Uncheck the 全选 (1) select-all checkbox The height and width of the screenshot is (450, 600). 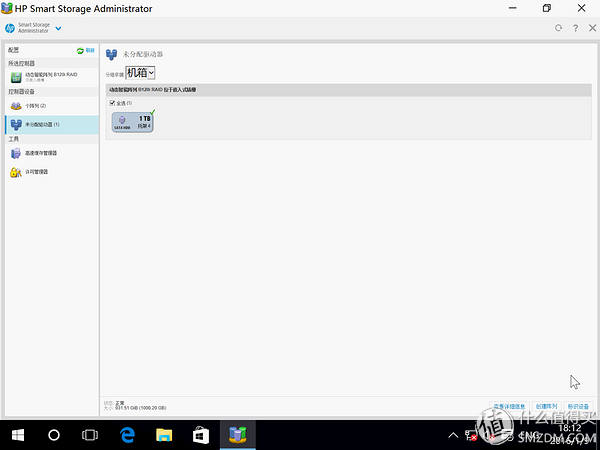coord(112,103)
